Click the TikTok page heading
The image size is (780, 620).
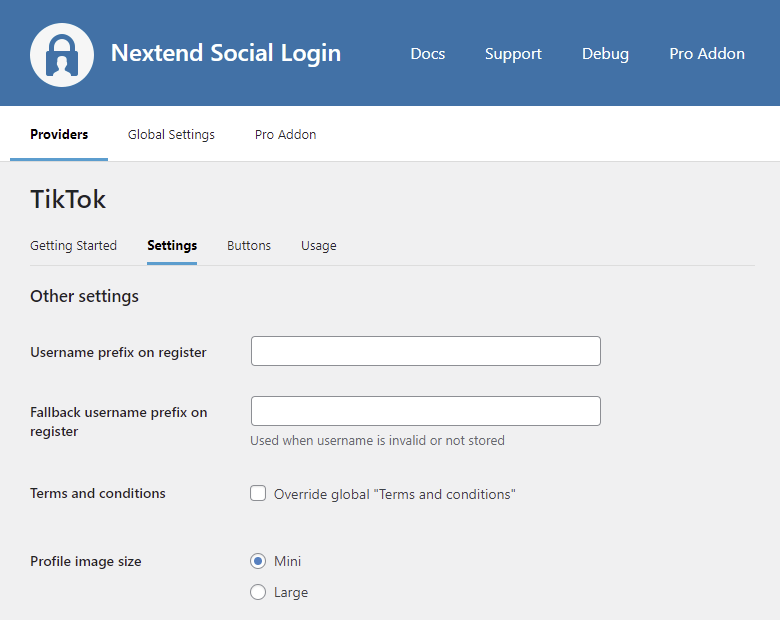click(68, 199)
